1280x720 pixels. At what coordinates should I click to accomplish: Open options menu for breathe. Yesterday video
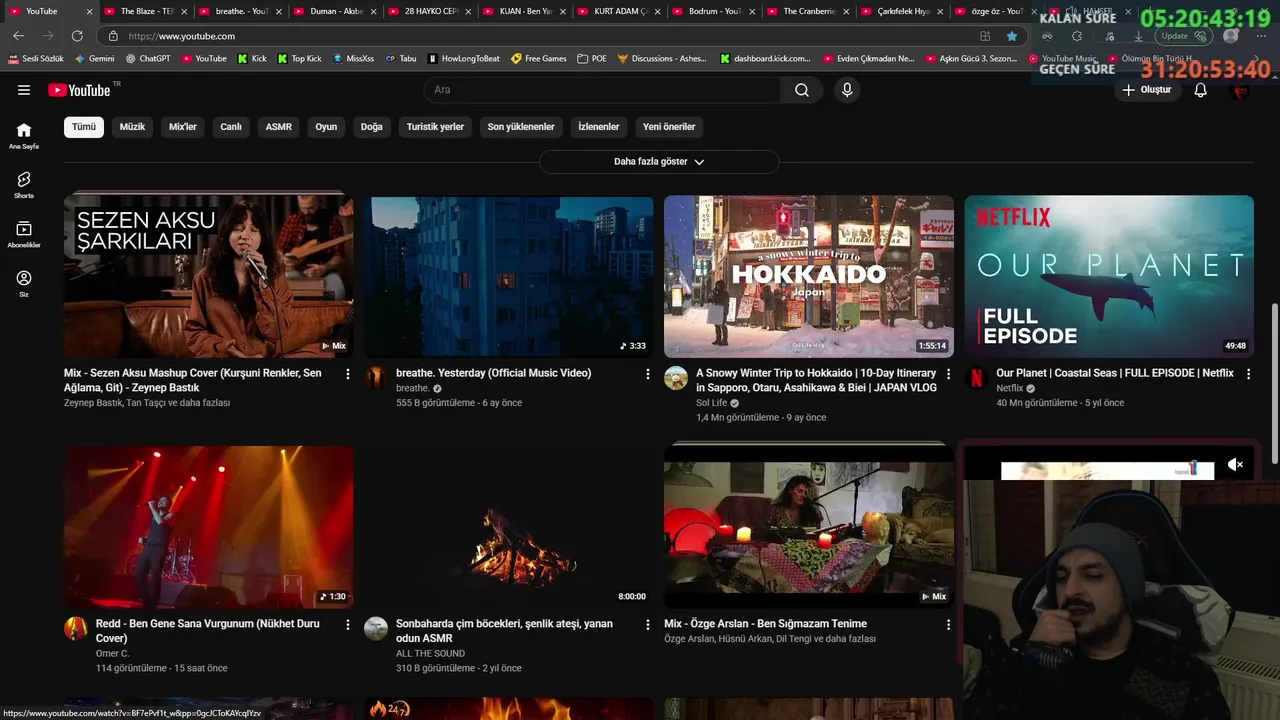[x=648, y=374]
